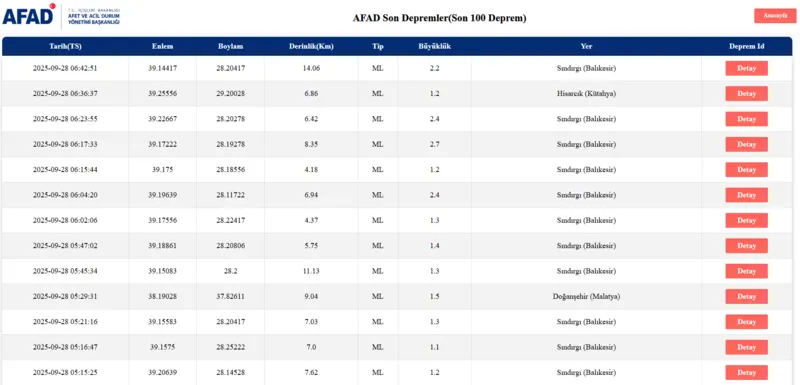Screen dimensions: 800x385
Task: Click magnitude value 2.7
Action: (435, 144)
